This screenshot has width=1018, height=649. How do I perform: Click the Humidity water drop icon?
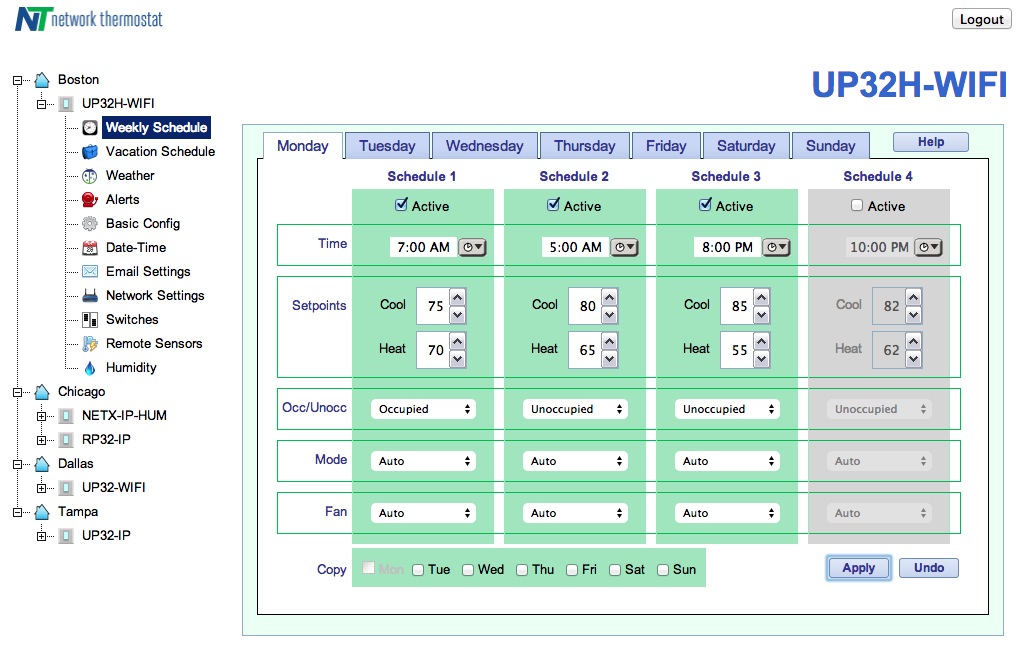point(90,368)
